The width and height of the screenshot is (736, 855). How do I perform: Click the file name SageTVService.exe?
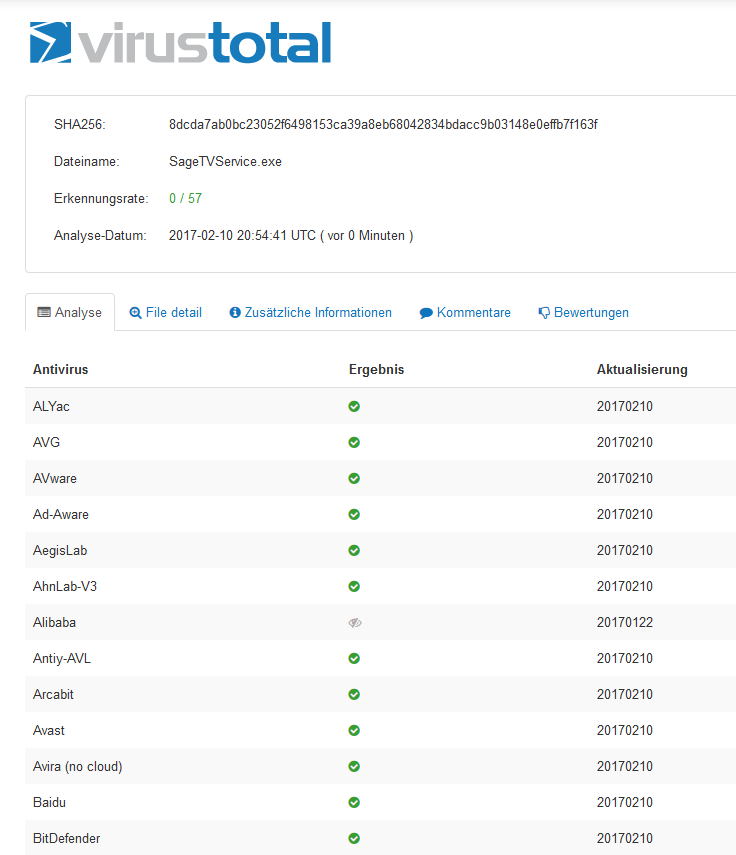pos(225,161)
